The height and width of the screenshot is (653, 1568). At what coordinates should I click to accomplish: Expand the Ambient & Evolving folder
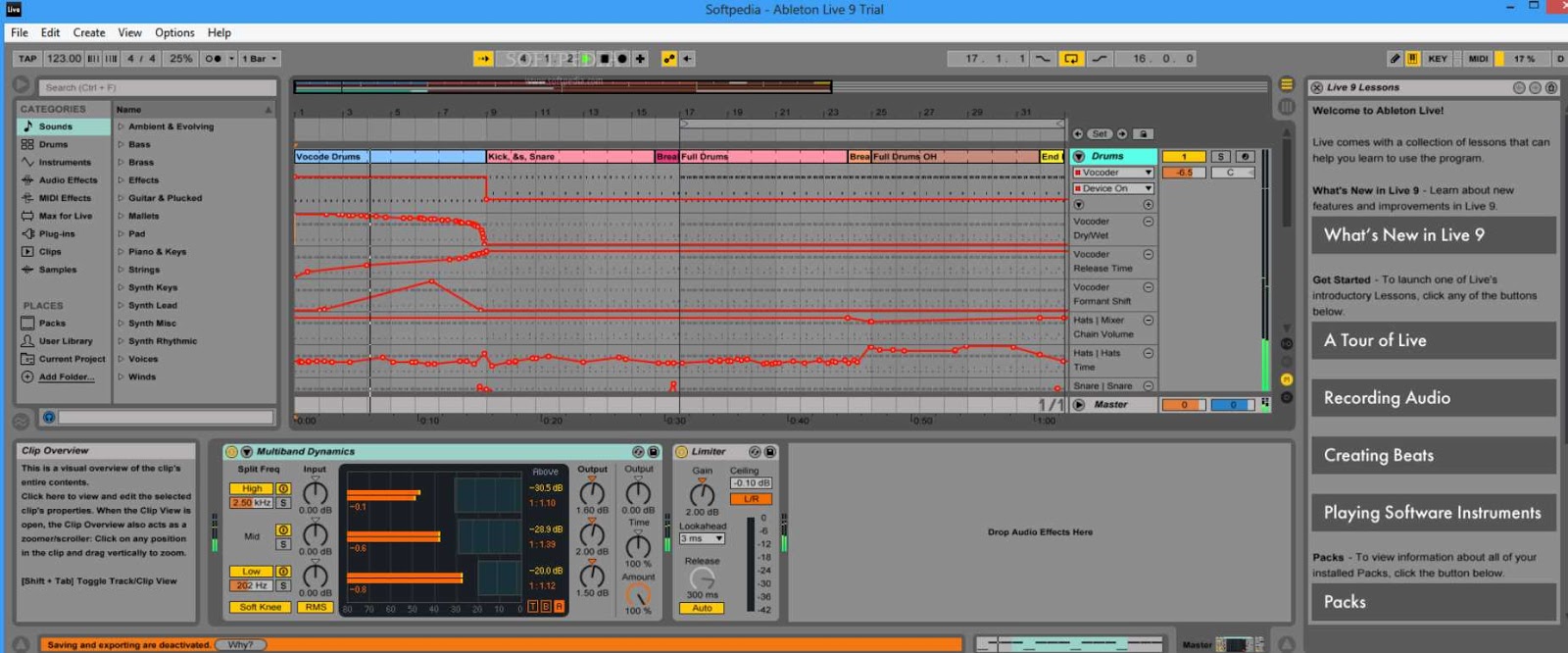[x=122, y=126]
